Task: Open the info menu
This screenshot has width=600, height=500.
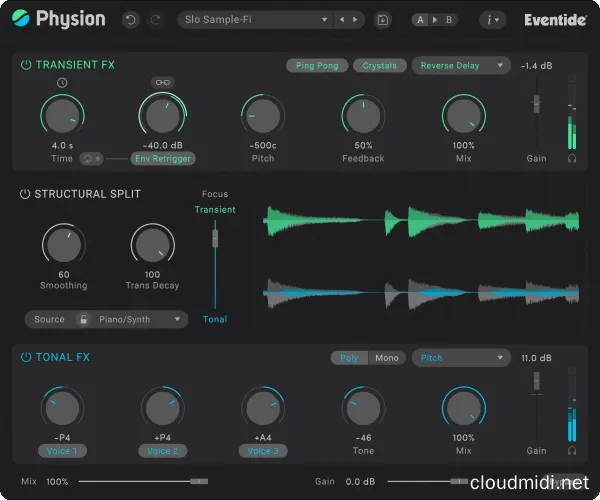Action: [492, 20]
